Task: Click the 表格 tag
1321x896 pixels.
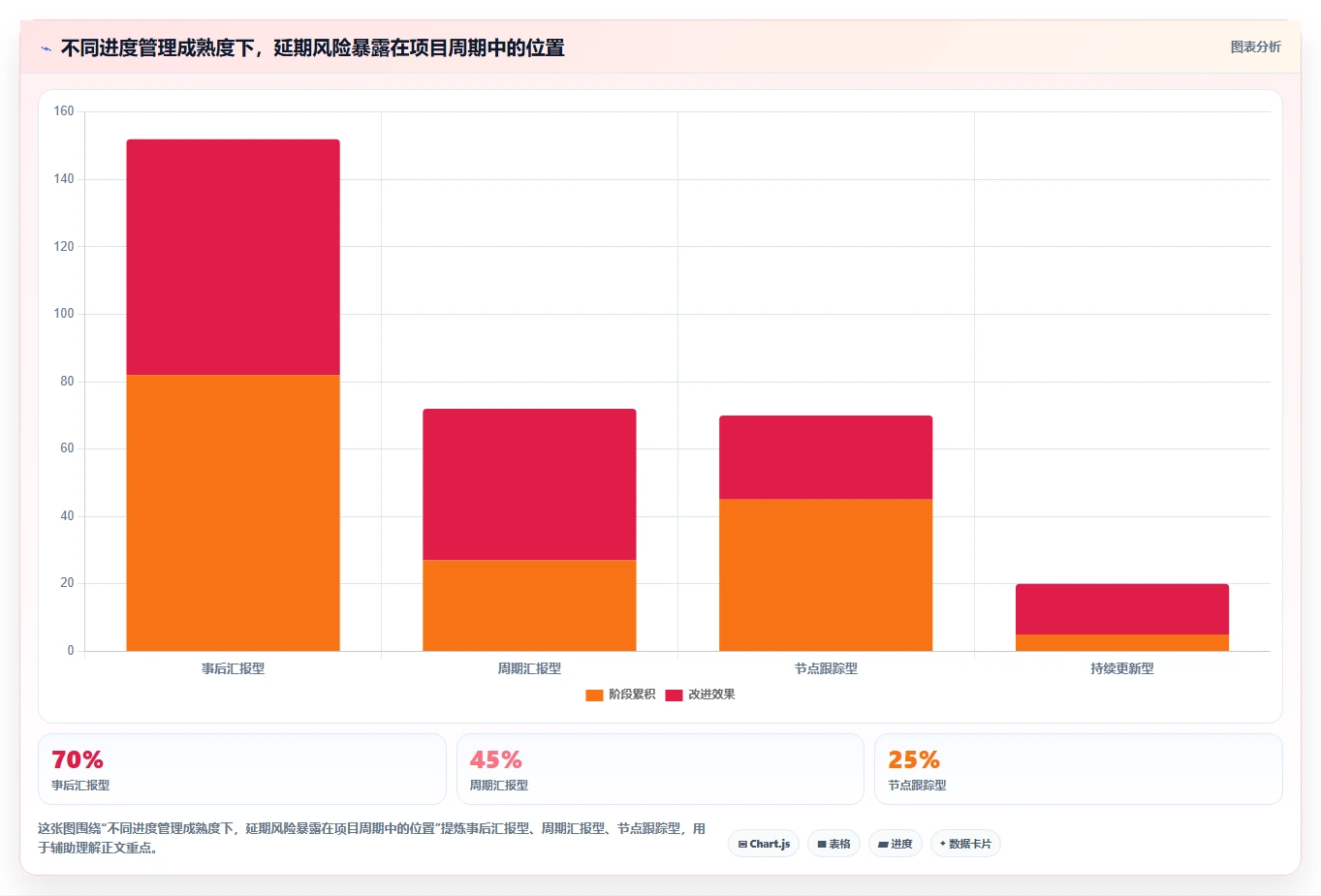Action: click(833, 844)
